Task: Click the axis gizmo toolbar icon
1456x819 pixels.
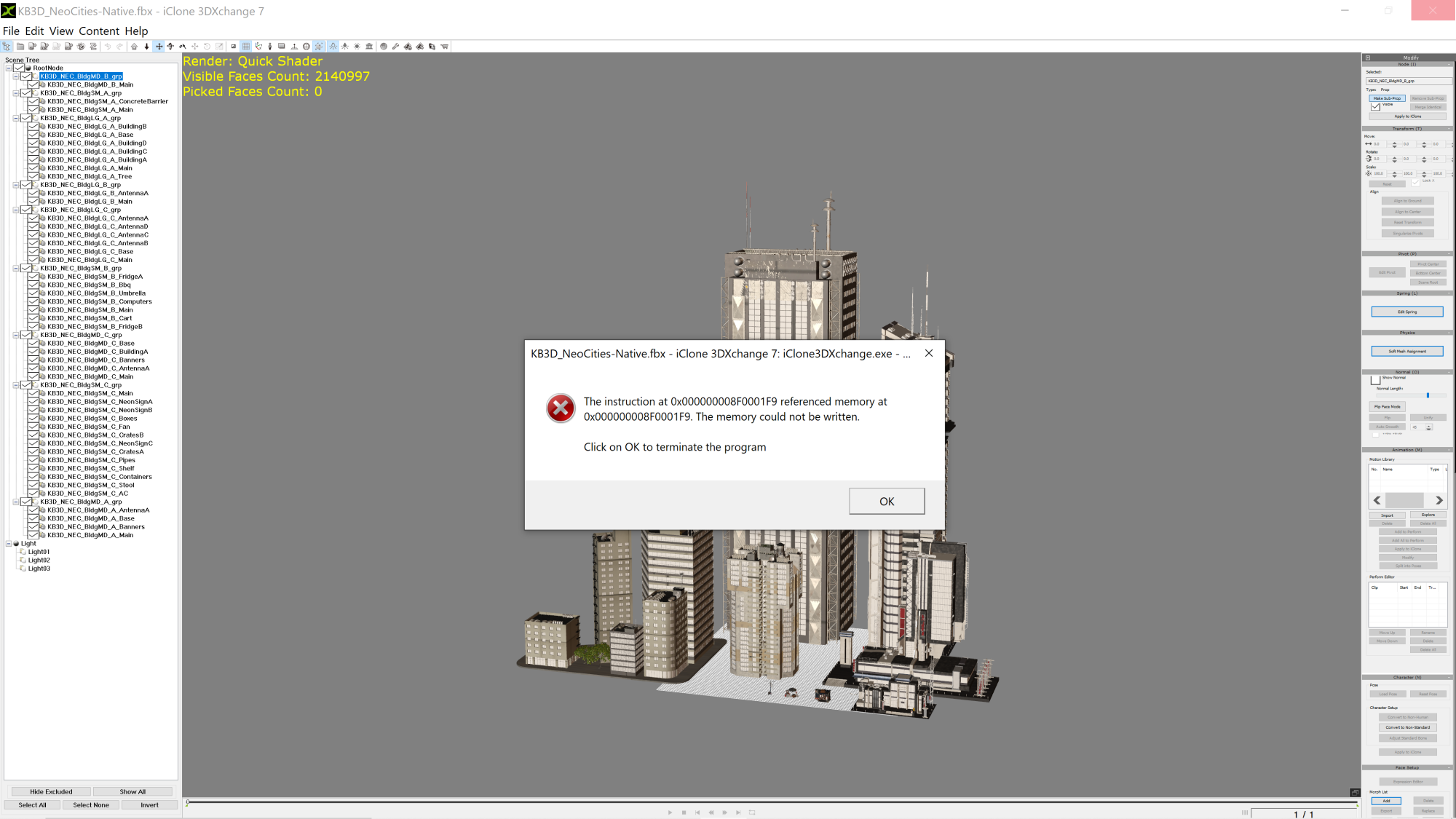Action: 258,47
